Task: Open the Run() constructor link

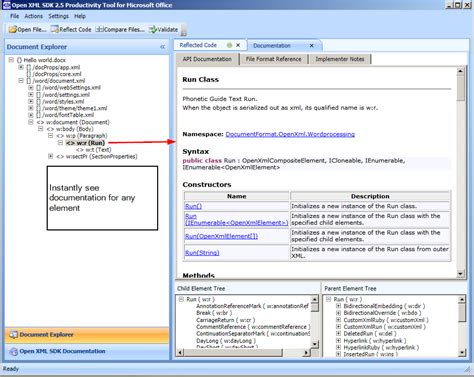Action: click(193, 206)
